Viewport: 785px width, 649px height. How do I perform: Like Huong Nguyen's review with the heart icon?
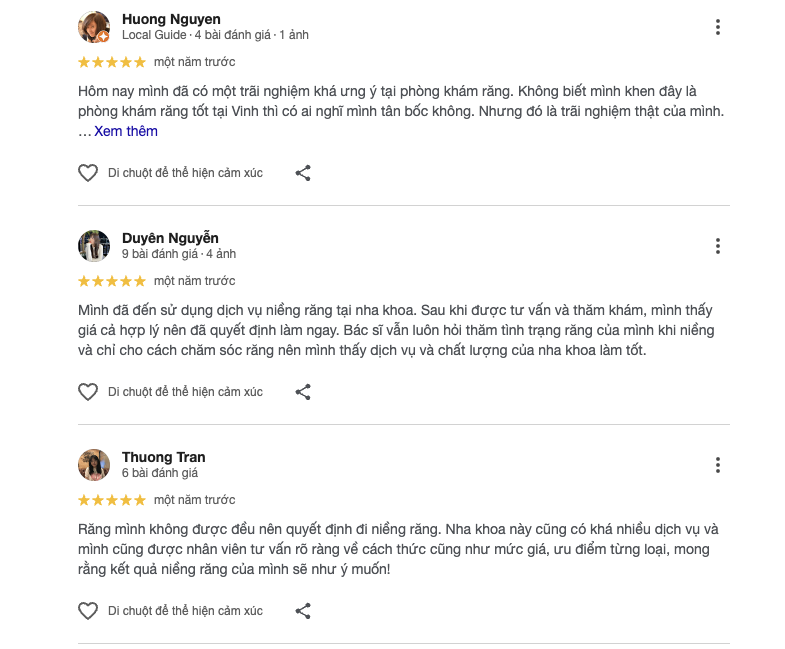pyautogui.click(x=88, y=173)
